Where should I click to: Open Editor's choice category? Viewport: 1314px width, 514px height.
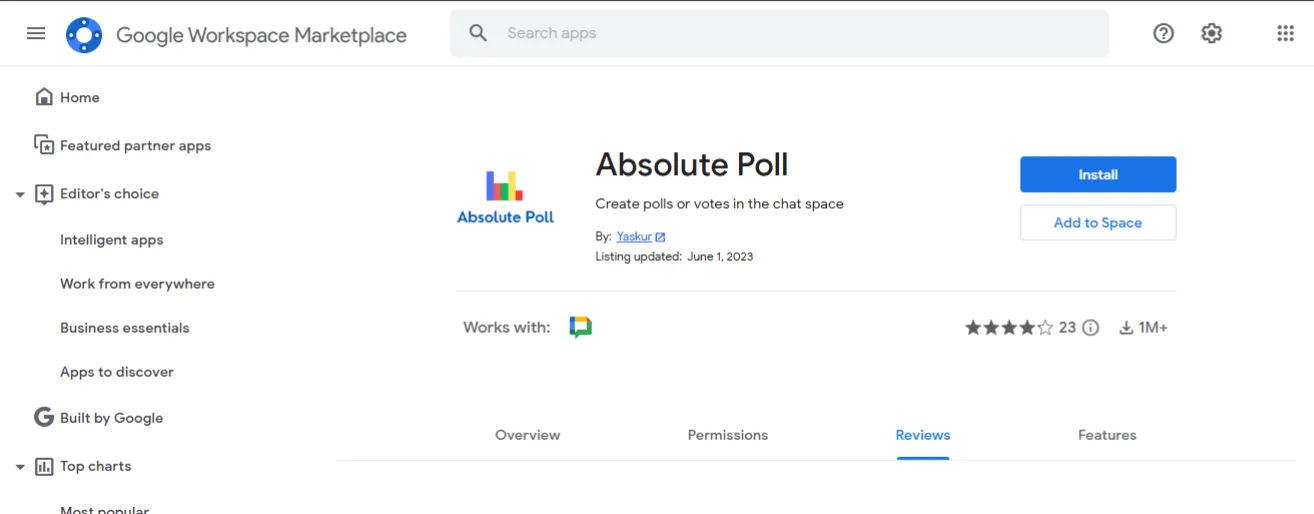(x=109, y=193)
